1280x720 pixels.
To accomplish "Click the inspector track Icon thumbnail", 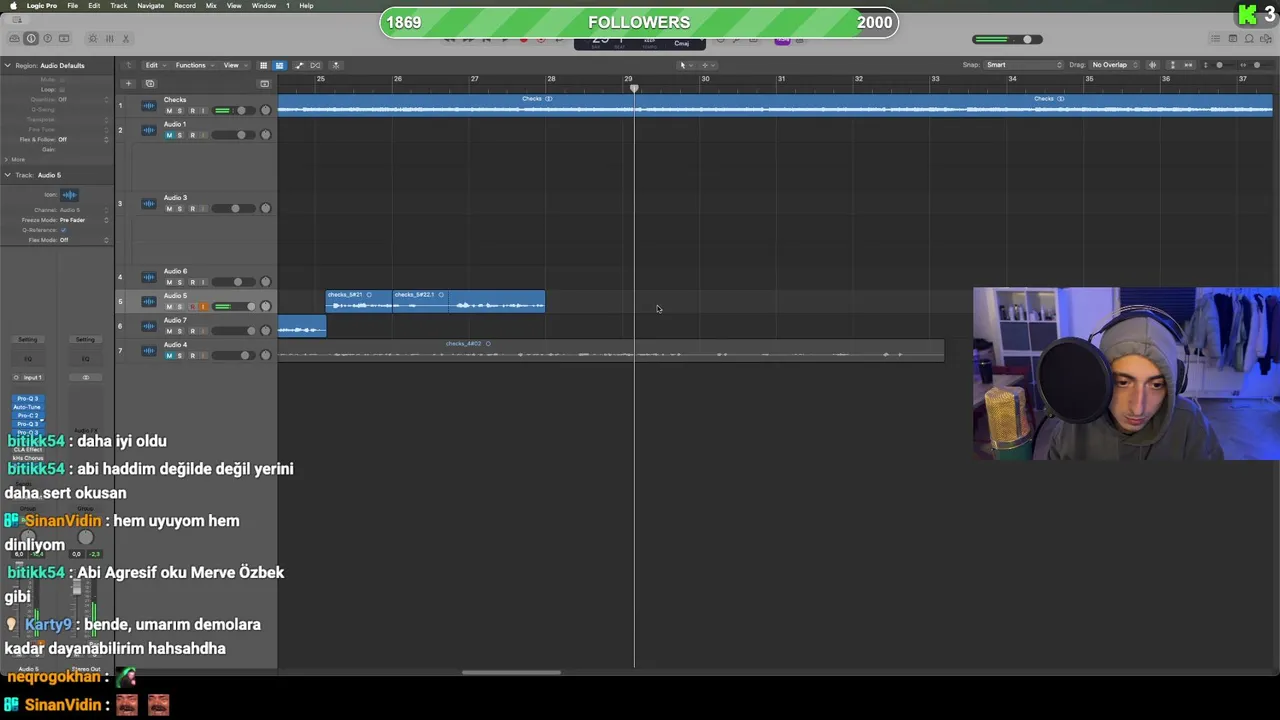I will tap(69, 195).
